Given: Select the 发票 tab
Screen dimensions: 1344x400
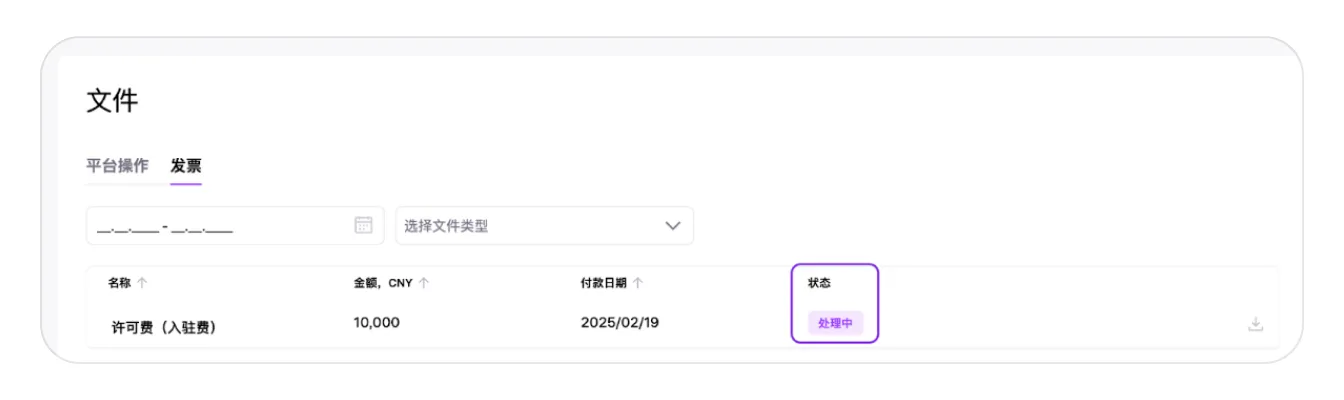Looking at the screenshot, I should click(186, 166).
